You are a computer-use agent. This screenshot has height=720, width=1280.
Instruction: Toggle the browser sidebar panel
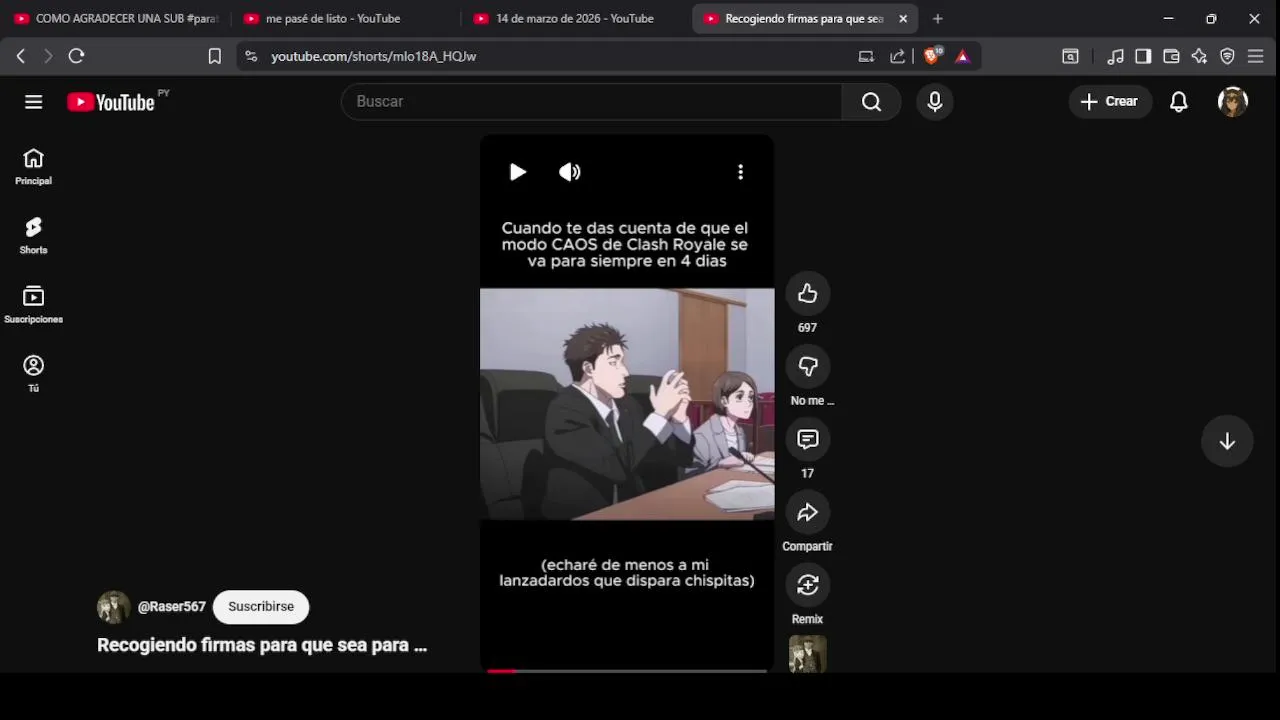(1143, 57)
